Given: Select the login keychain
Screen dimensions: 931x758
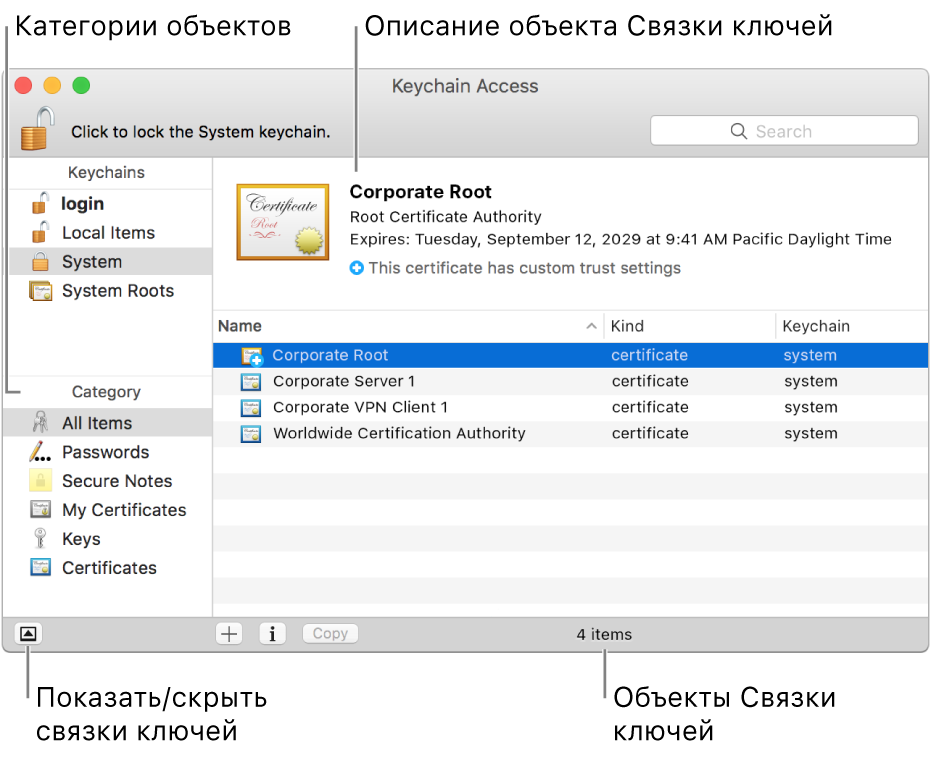Looking at the screenshot, I should pos(110,204).
